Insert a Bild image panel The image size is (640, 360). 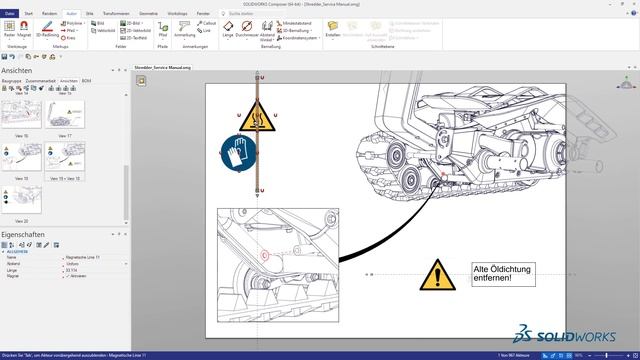click(x=98, y=23)
